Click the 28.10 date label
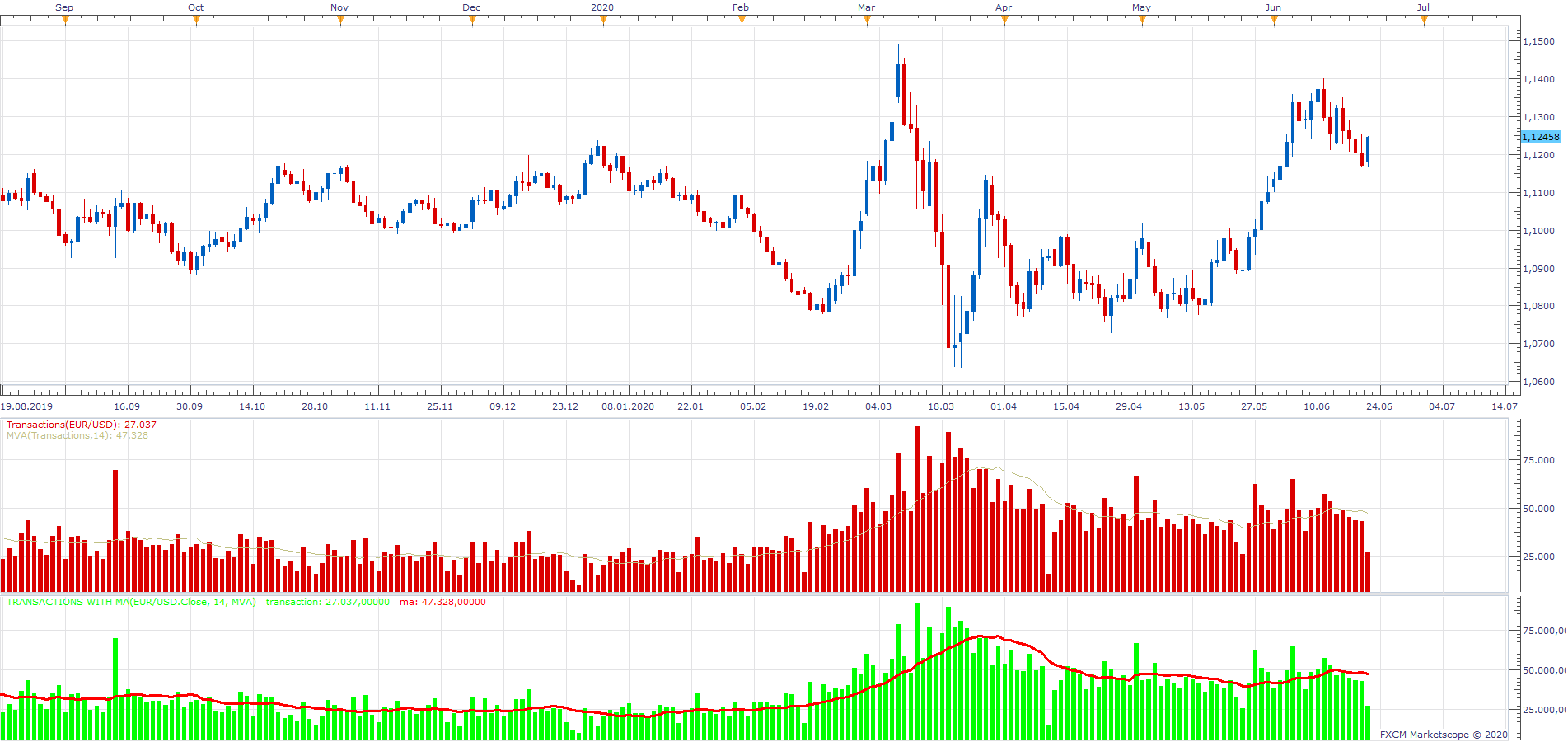1568x742 pixels. [x=315, y=406]
